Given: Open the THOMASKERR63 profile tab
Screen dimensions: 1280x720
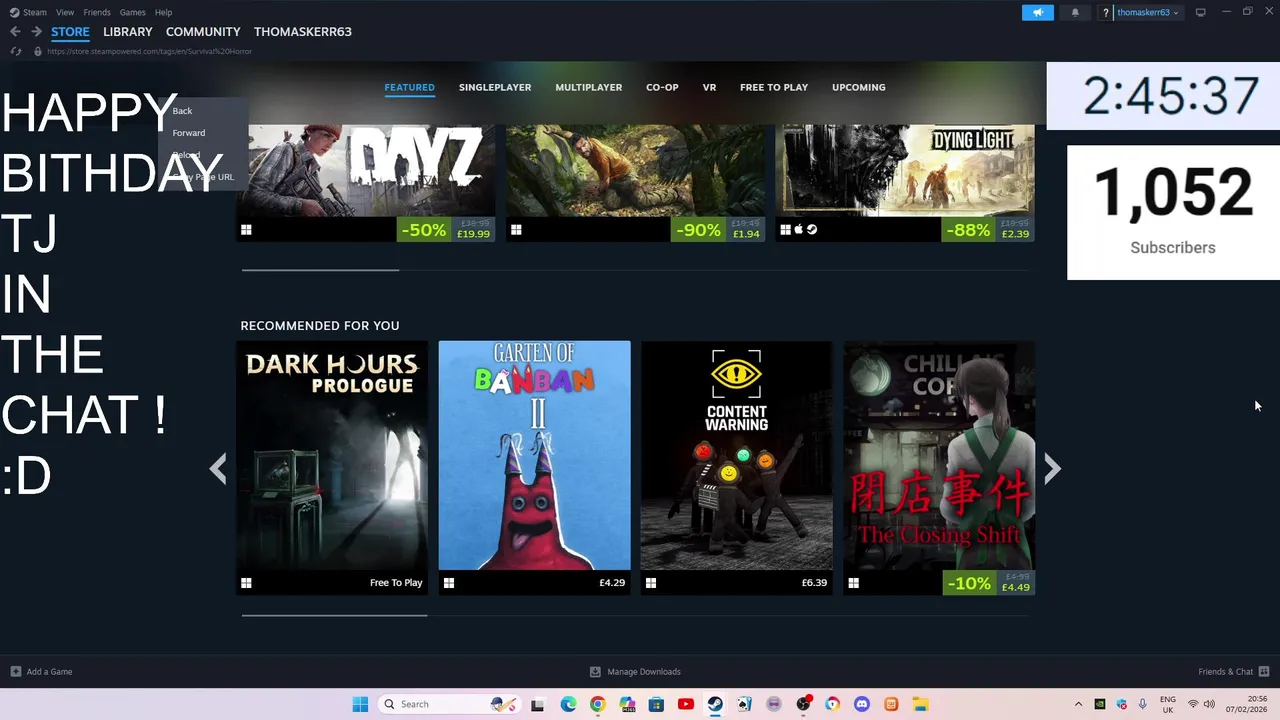Looking at the screenshot, I should (303, 32).
